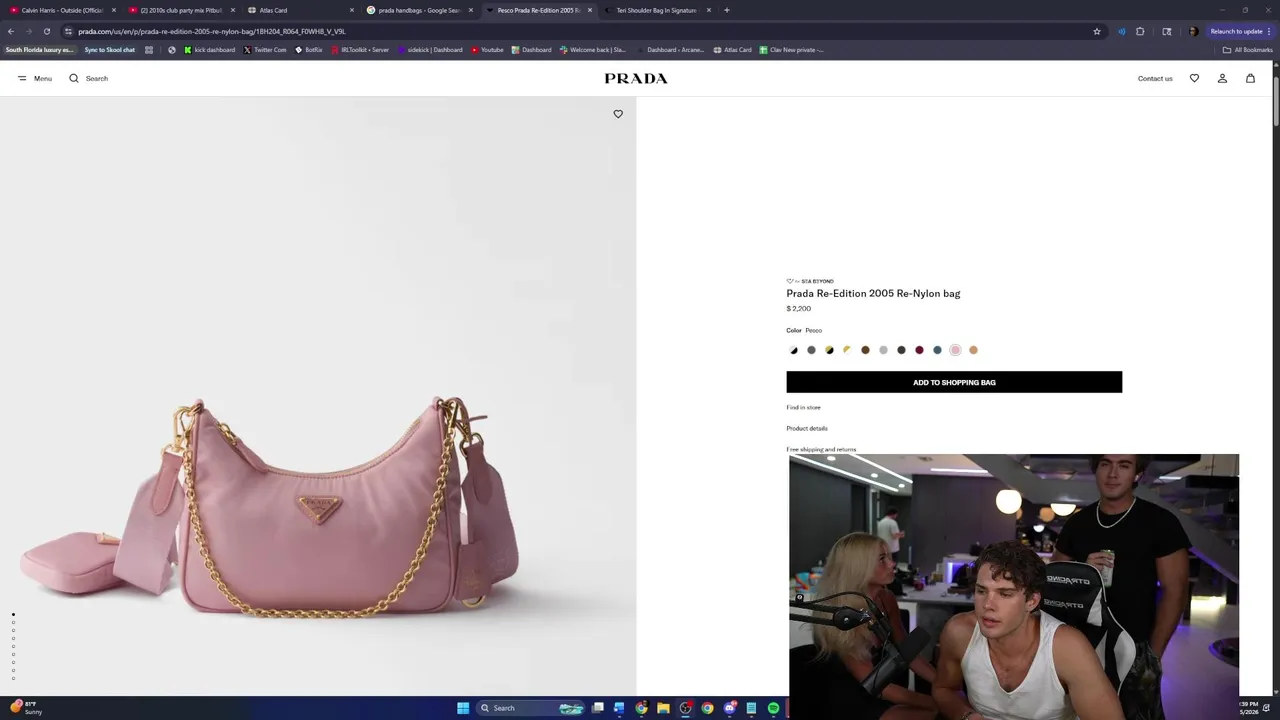
Task: Bookmark this page with the star
Action: 1097,31
